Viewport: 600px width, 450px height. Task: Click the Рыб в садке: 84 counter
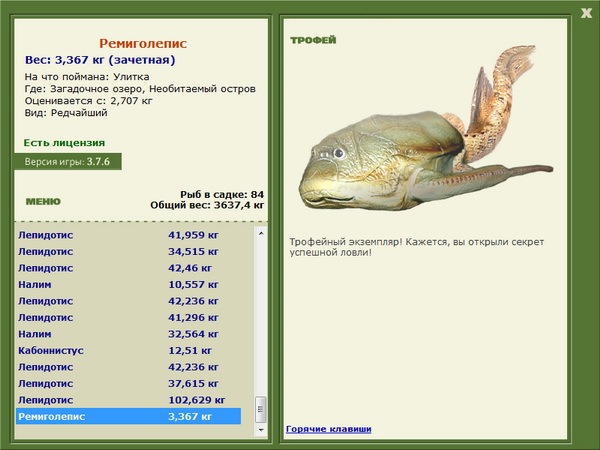pyautogui.click(x=222, y=194)
